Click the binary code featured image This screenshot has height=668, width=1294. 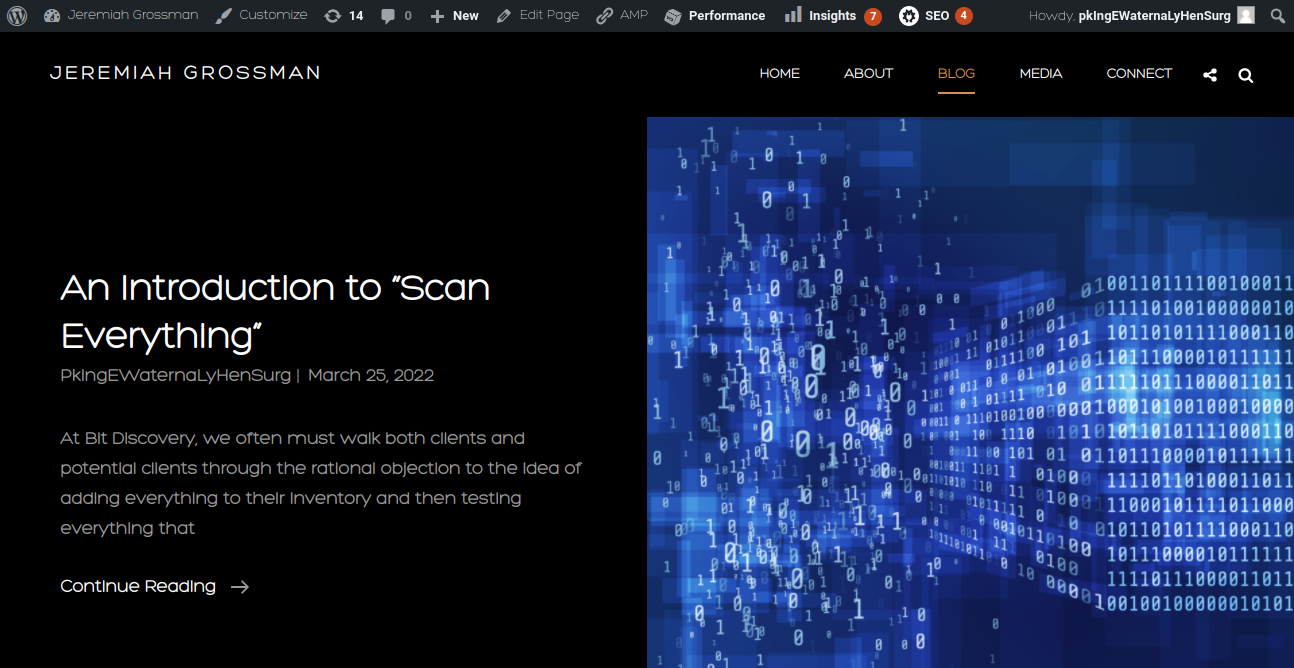tap(970, 392)
